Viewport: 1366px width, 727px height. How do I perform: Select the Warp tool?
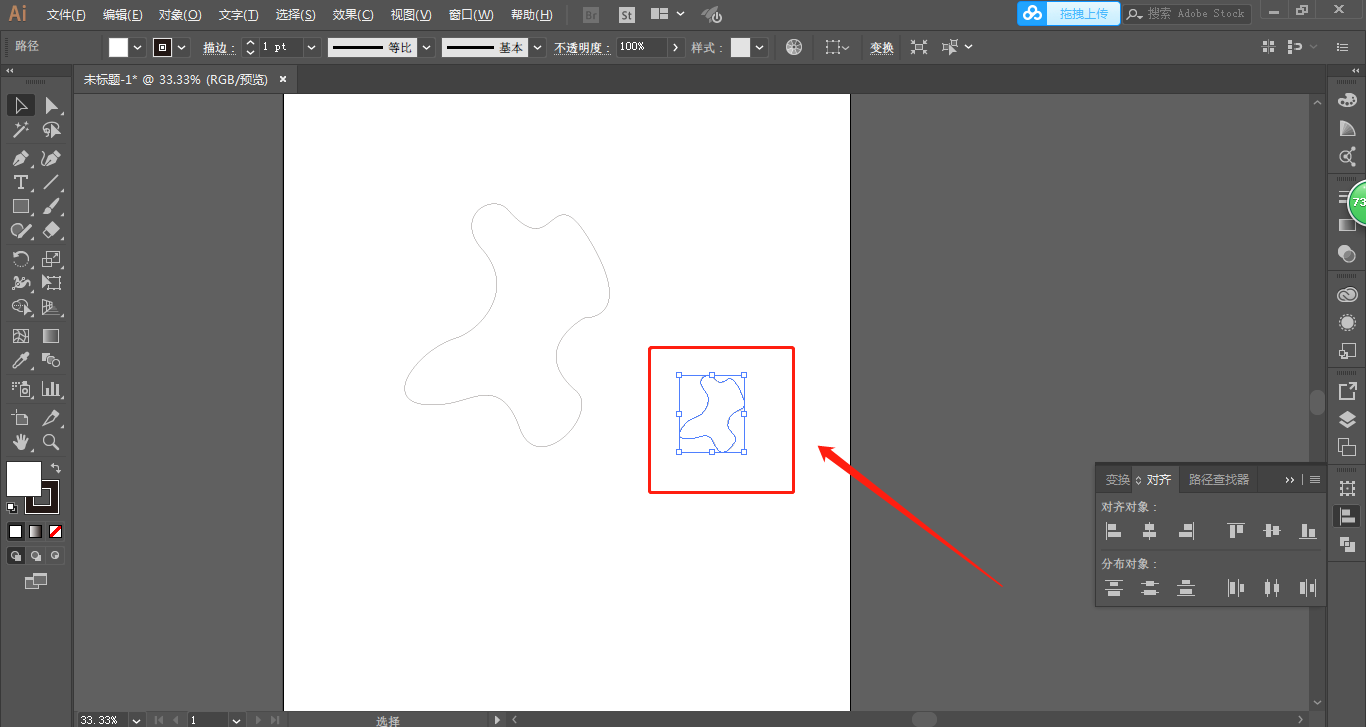click(x=21, y=283)
